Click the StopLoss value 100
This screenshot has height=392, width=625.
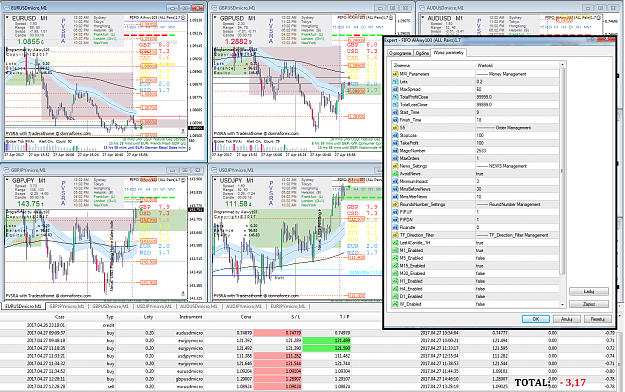[517, 135]
